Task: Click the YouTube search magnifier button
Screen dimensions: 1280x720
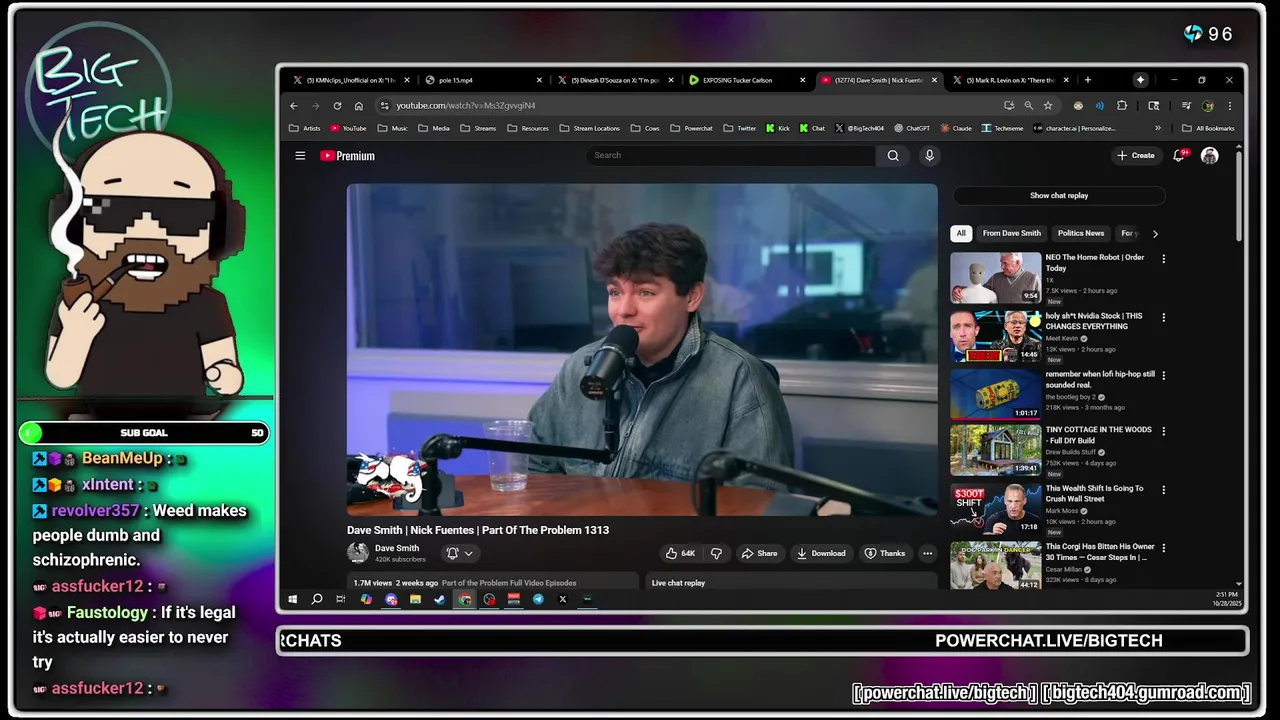Action: click(893, 155)
